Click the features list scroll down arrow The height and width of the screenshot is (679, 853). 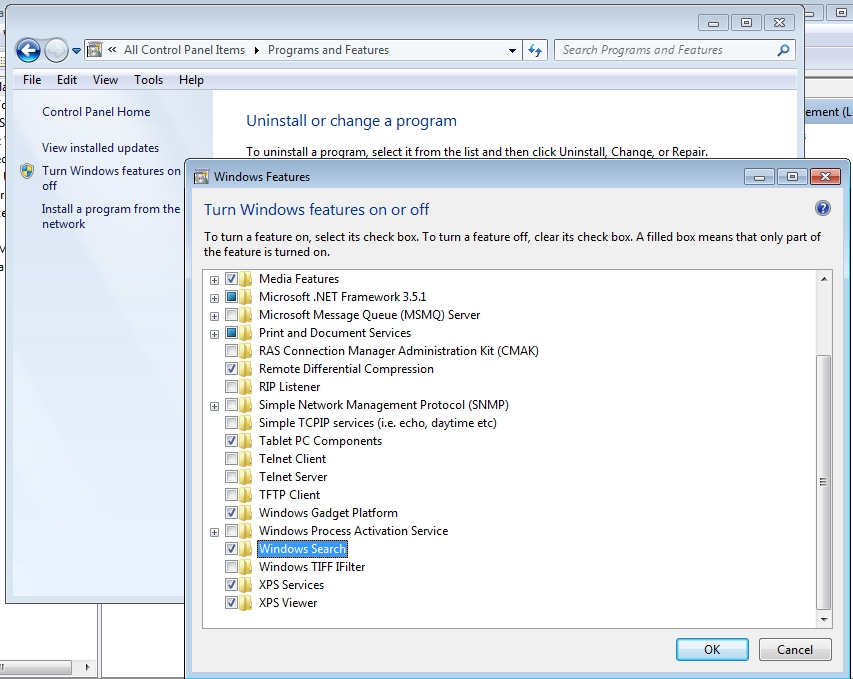824,620
